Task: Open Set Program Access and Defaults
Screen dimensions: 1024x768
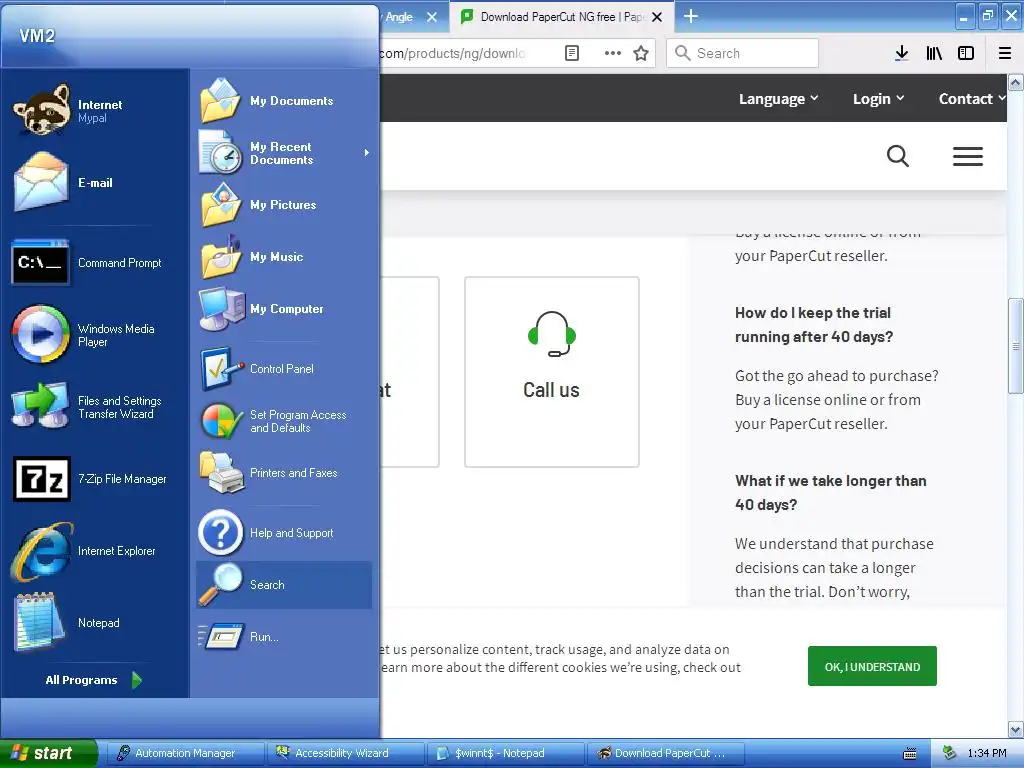Action: coord(283,421)
